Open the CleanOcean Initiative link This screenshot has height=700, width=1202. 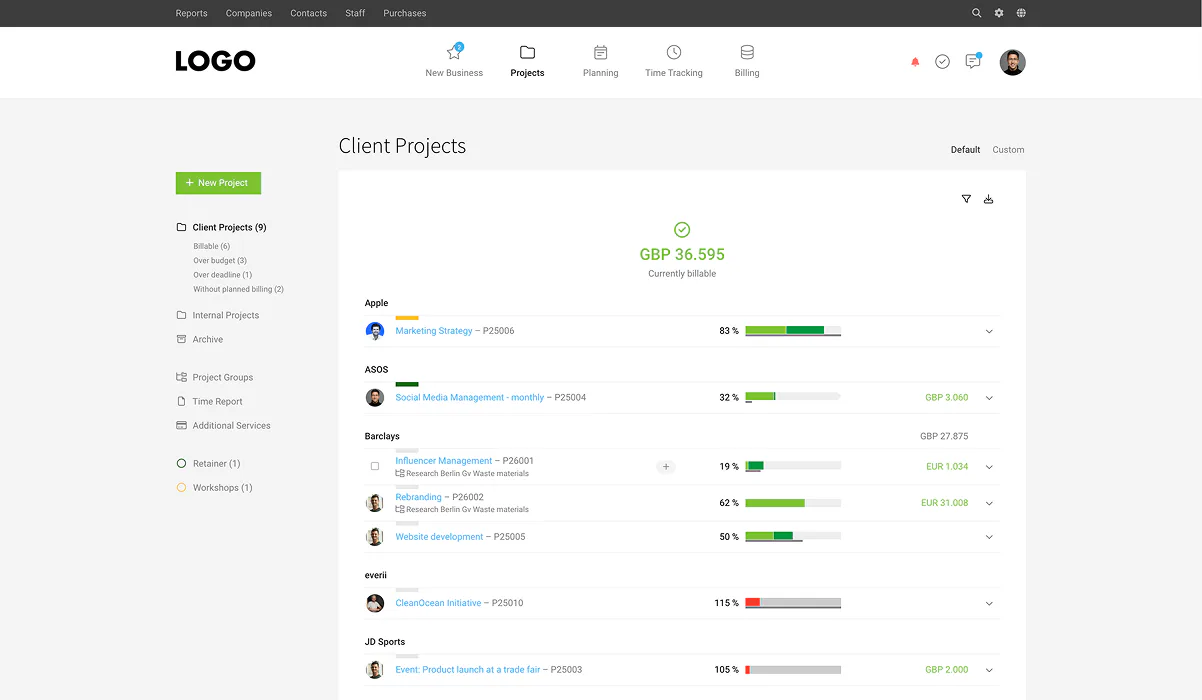coord(438,603)
